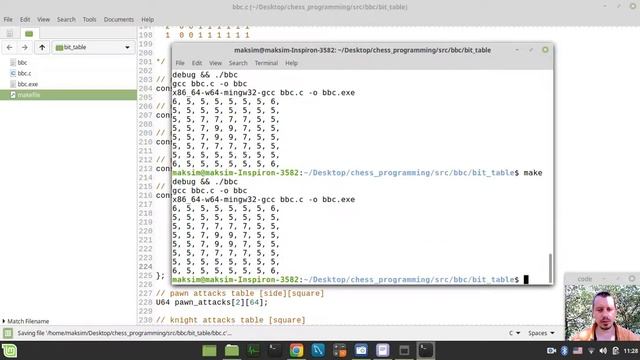Open the terminal window's Edit menu
This screenshot has height=360, width=640.
coord(197,63)
